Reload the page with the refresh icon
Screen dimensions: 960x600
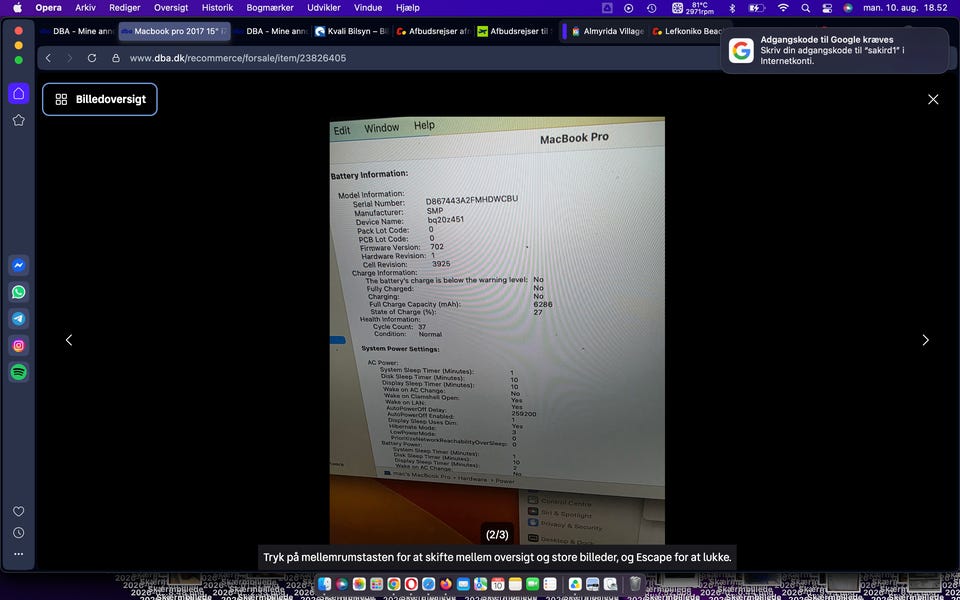(x=92, y=58)
